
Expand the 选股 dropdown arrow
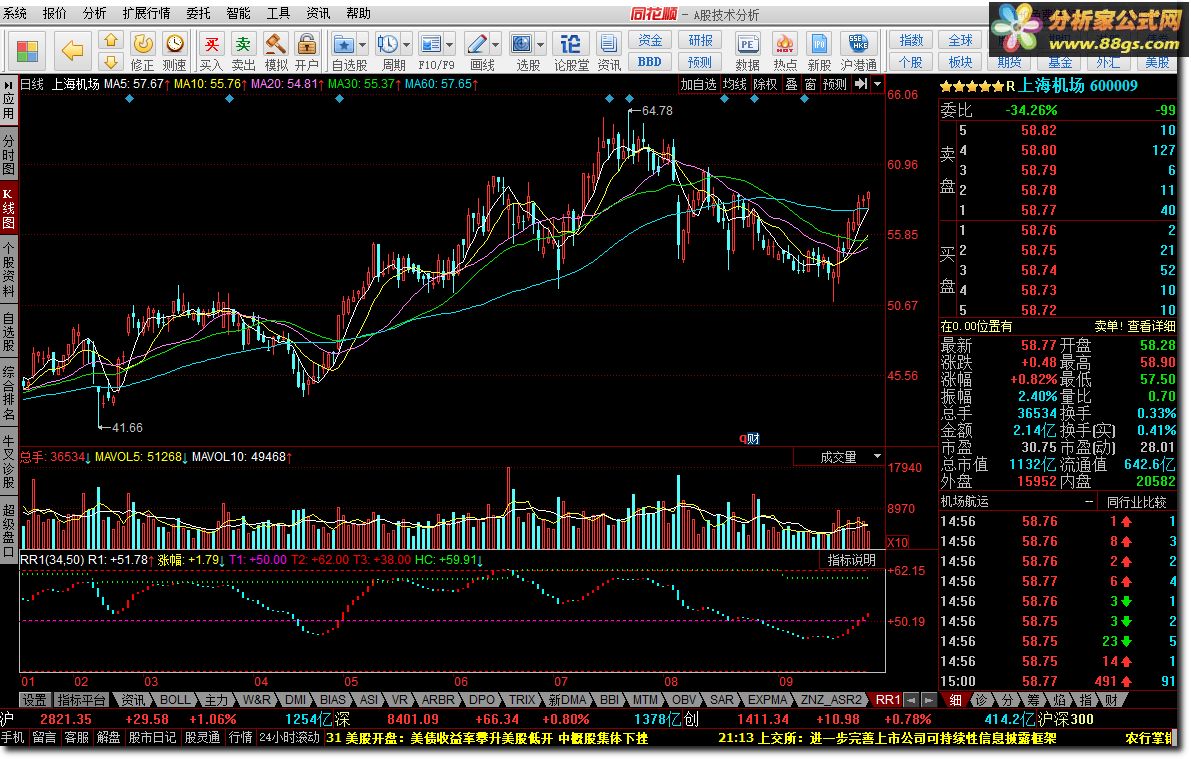click(x=541, y=44)
